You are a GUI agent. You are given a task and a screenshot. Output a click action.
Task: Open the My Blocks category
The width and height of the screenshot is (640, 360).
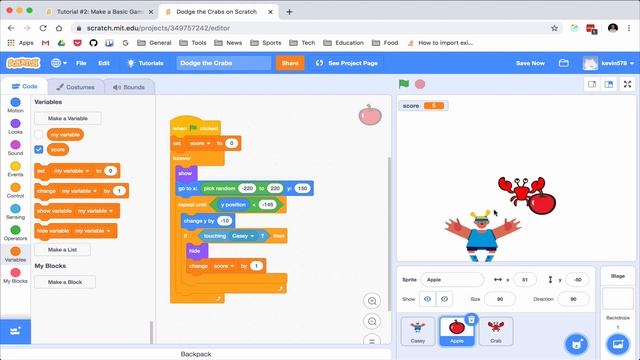[x=16, y=276]
